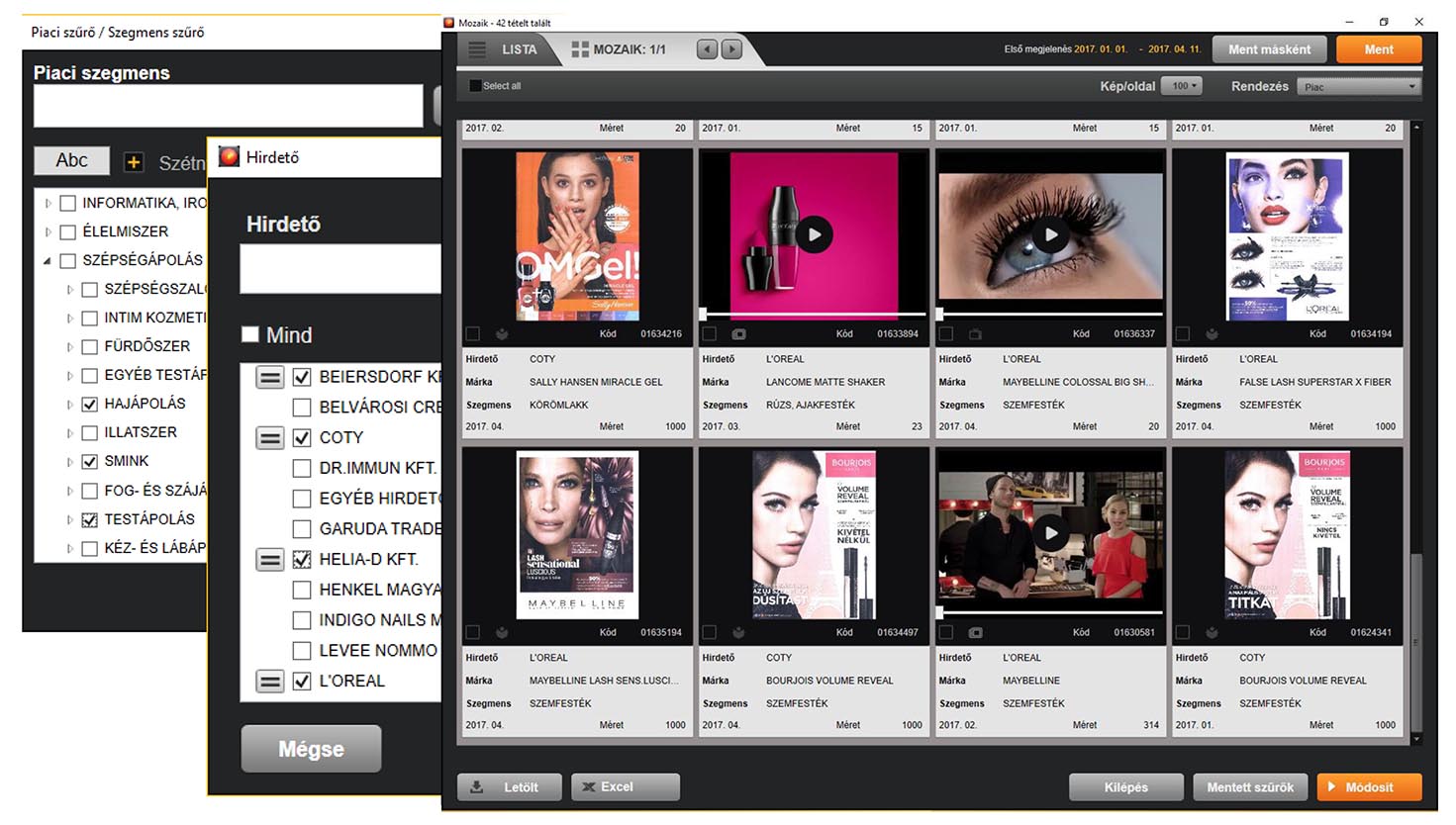Viewport: 1456px width, 825px height.
Task: Collapse the SZÉPSÉGÁPOLÁS tree node
Action: pos(48,260)
